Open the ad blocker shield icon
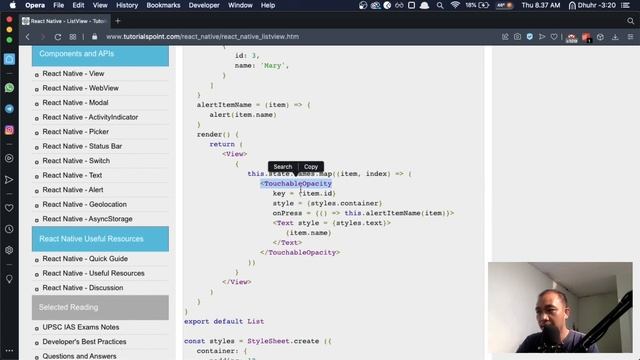Image resolution: width=640 pixels, height=360 pixels. (529, 37)
